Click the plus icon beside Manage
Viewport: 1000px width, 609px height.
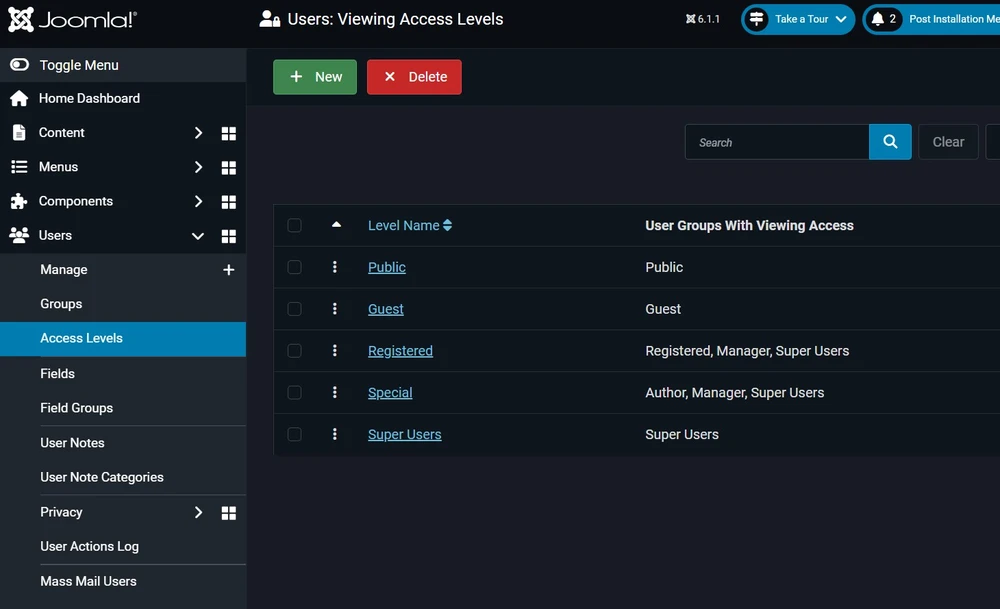pyautogui.click(x=228, y=270)
